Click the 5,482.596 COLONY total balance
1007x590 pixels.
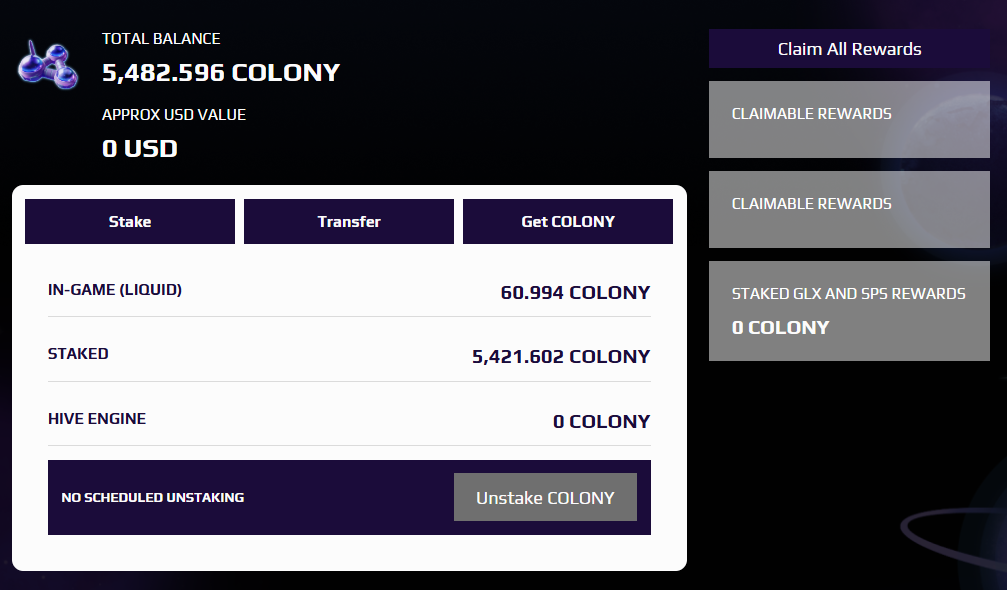pyautogui.click(x=221, y=73)
